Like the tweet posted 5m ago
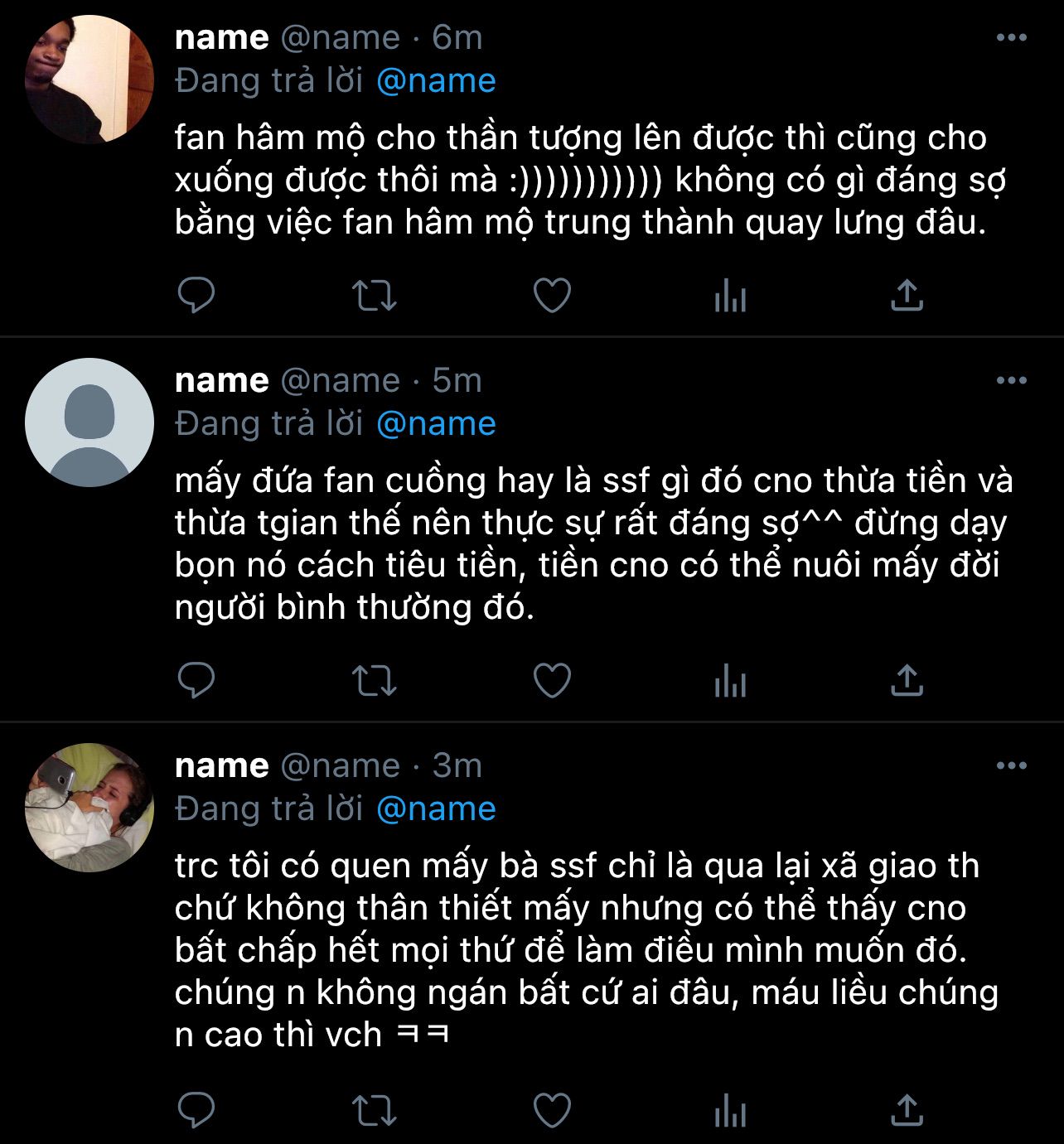Image resolution: width=1064 pixels, height=1144 pixels. click(552, 681)
